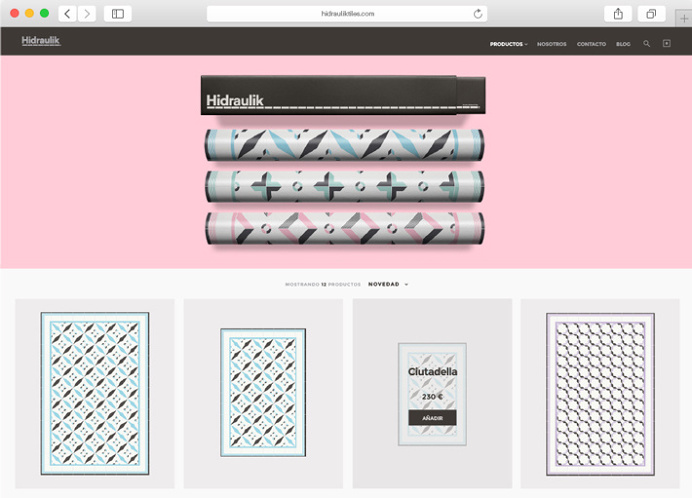The height and width of the screenshot is (498, 692).
Task: Go to the Contacto page
Action: pos(591,44)
